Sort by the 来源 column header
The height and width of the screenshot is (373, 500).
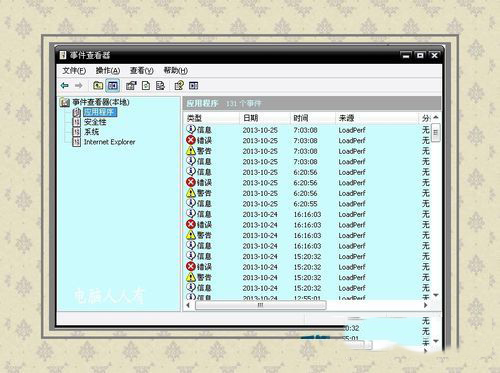point(377,118)
